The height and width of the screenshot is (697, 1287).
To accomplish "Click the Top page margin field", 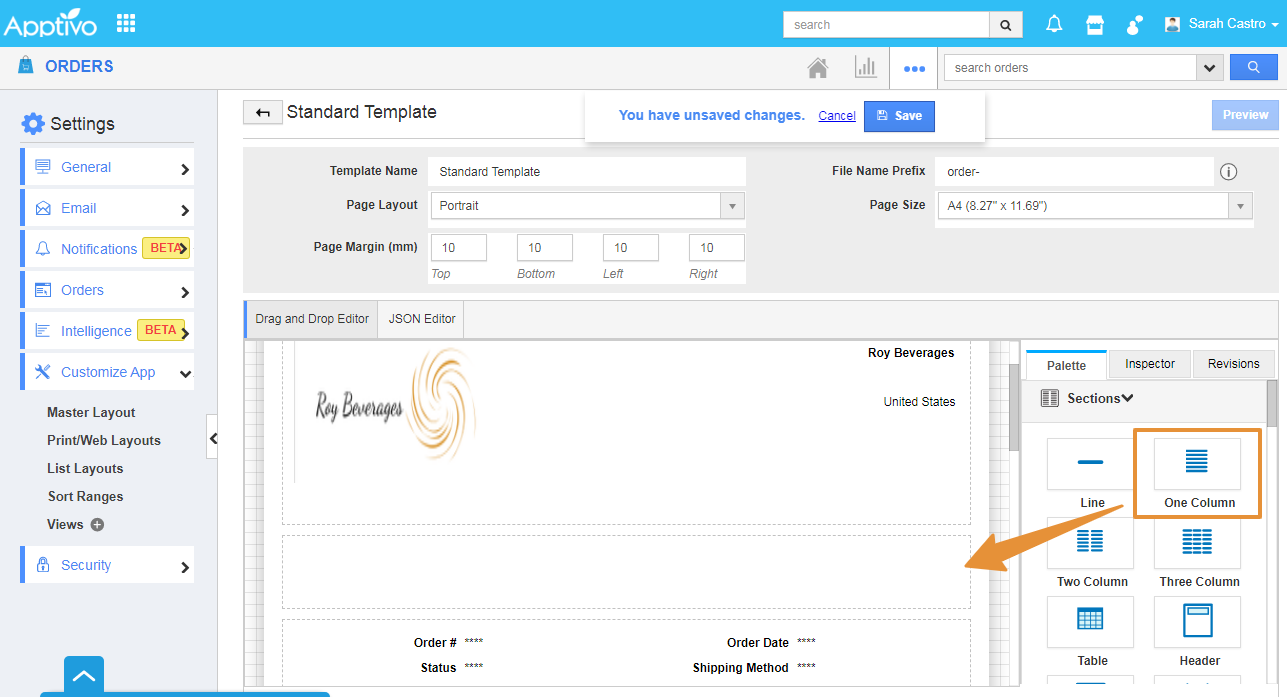I will point(459,248).
